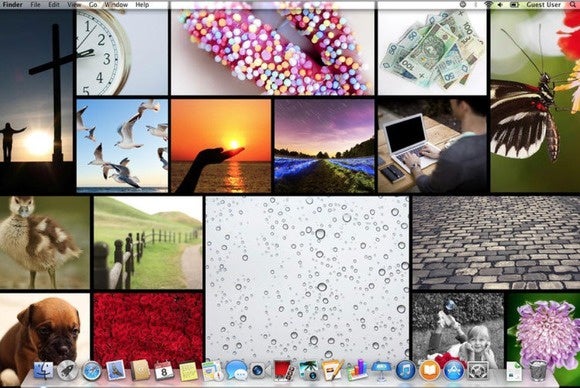Launch iPhoto palm tree icon
The width and height of the screenshot is (580, 388).
(x=308, y=371)
